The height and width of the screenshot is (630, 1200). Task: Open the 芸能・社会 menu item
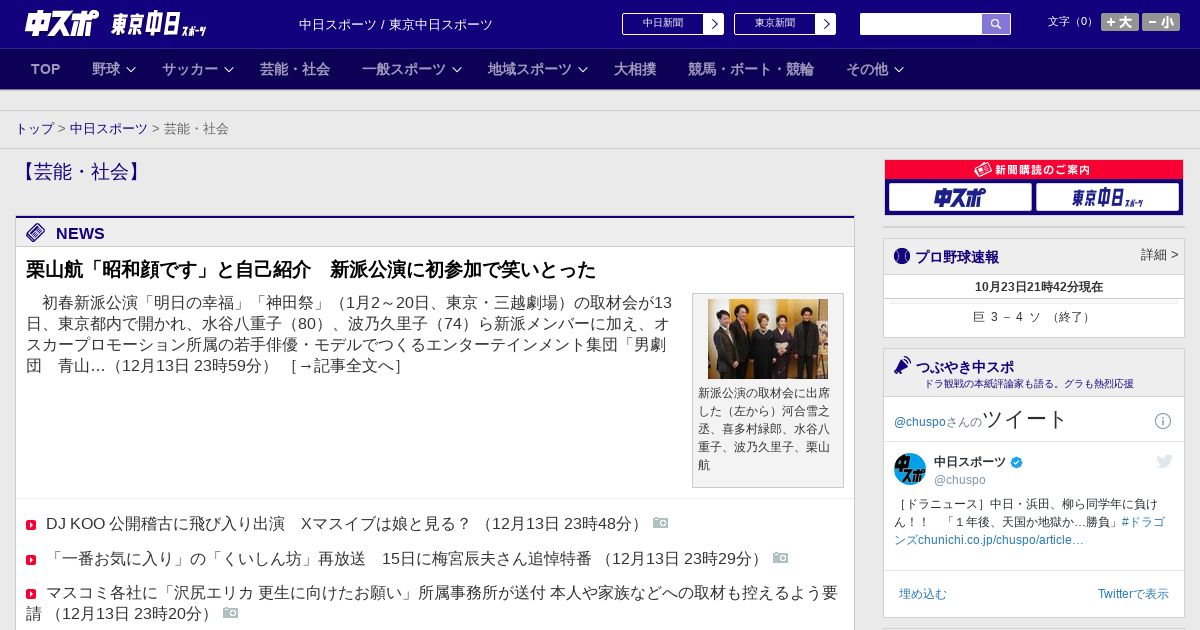pos(295,69)
